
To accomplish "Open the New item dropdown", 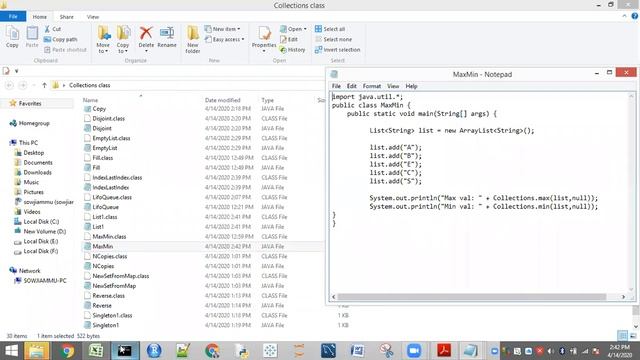I will coord(222,29).
